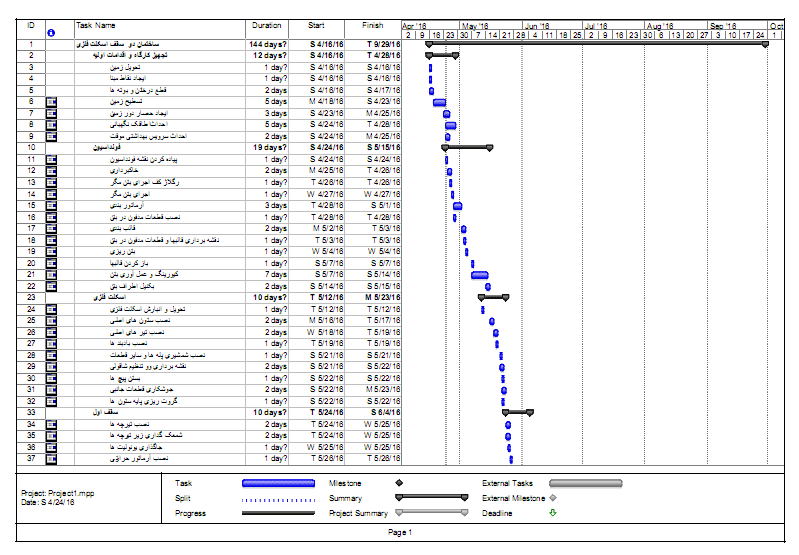Click the green Deadline arrow in legend

coord(553,513)
